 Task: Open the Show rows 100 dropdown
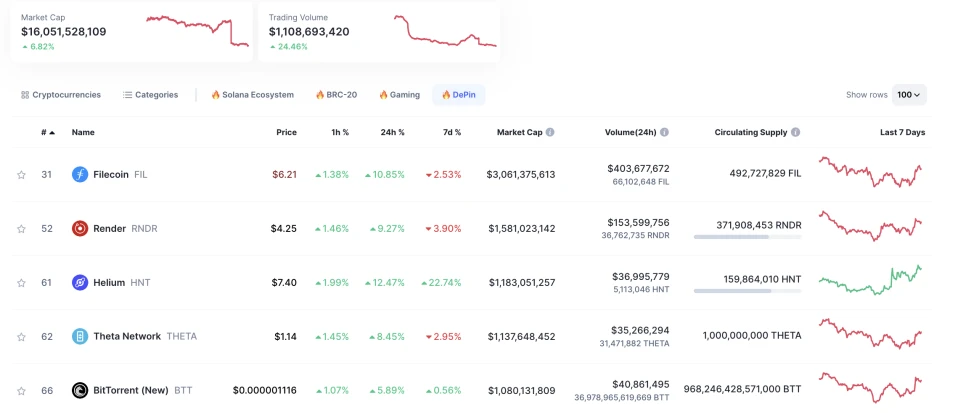pyautogui.click(x=909, y=95)
